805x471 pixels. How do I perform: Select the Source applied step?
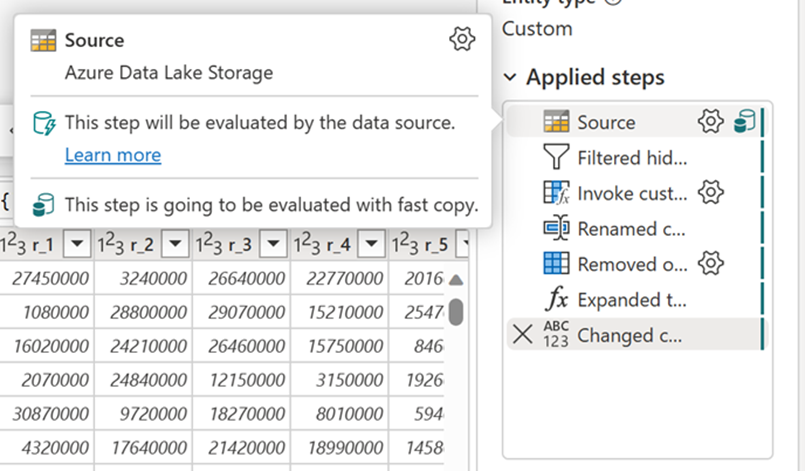click(x=606, y=122)
